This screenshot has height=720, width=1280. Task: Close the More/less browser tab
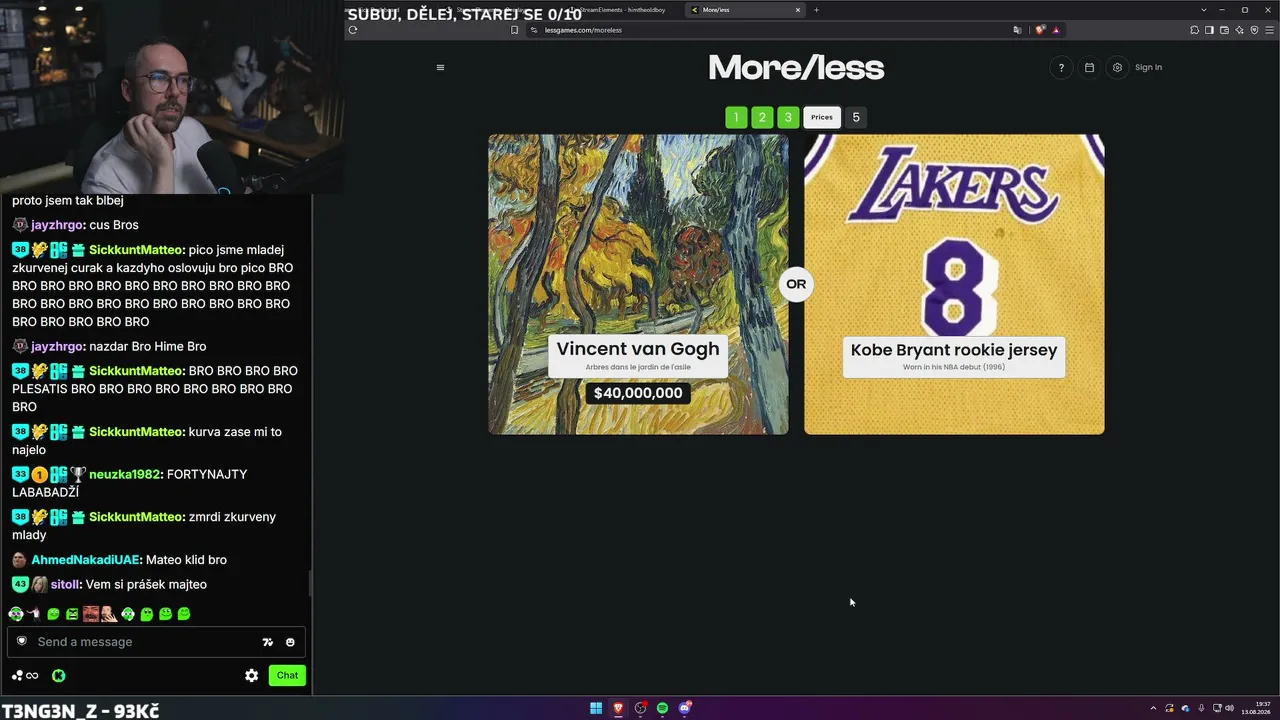pyautogui.click(x=798, y=10)
